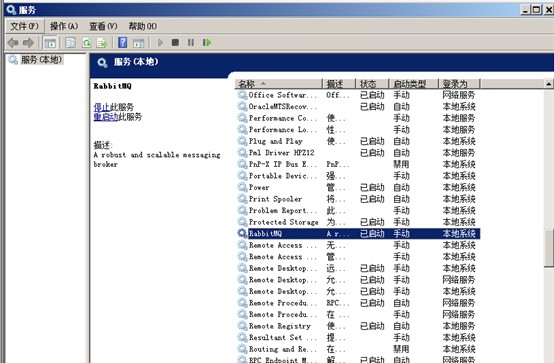Select the OracleMTSRecov... service row
554x363 pixels.
point(358,106)
